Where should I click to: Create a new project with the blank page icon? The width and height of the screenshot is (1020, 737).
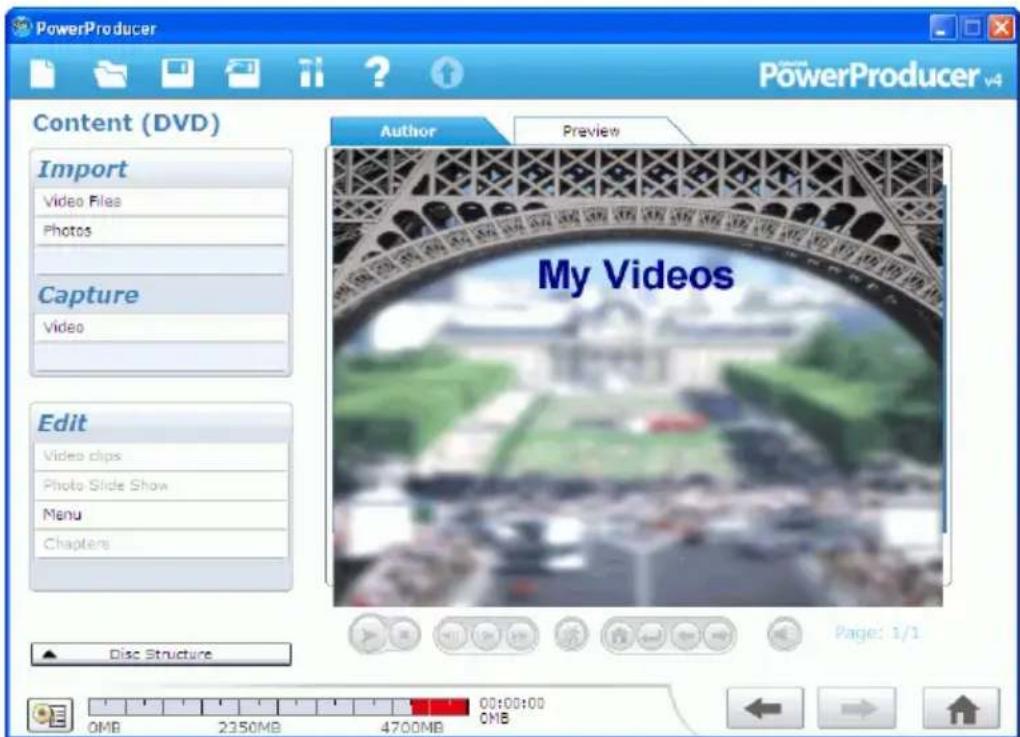coord(43,74)
